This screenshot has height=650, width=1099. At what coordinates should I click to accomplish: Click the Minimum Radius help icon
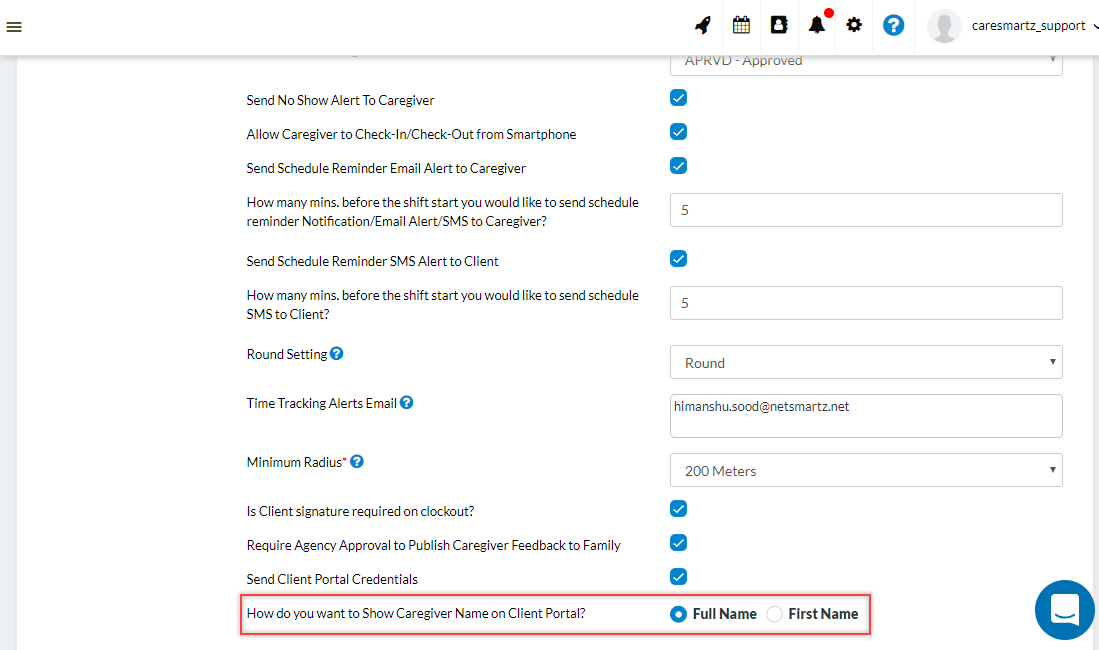pos(357,462)
